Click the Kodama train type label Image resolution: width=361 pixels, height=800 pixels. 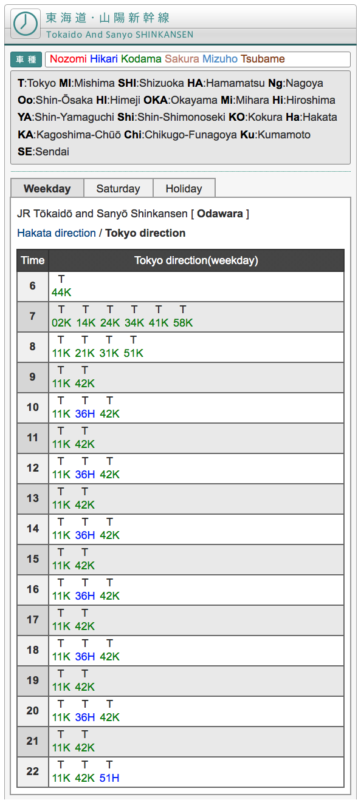pyautogui.click(x=141, y=59)
